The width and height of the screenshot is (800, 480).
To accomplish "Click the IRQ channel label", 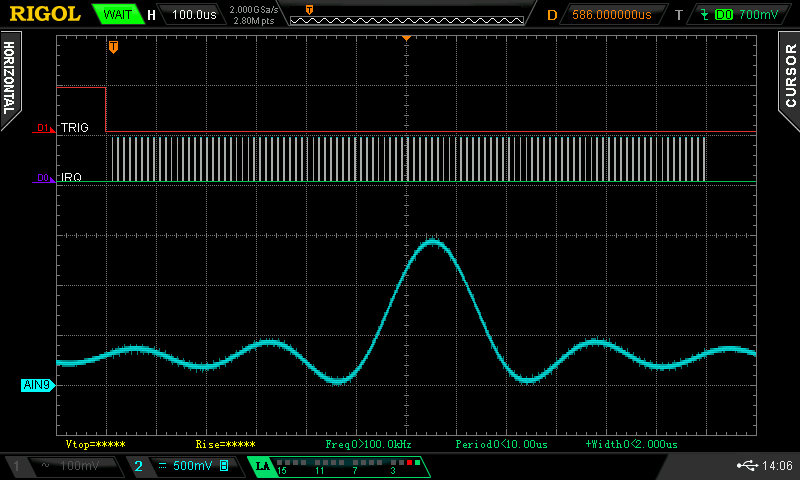I will click(71, 177).
